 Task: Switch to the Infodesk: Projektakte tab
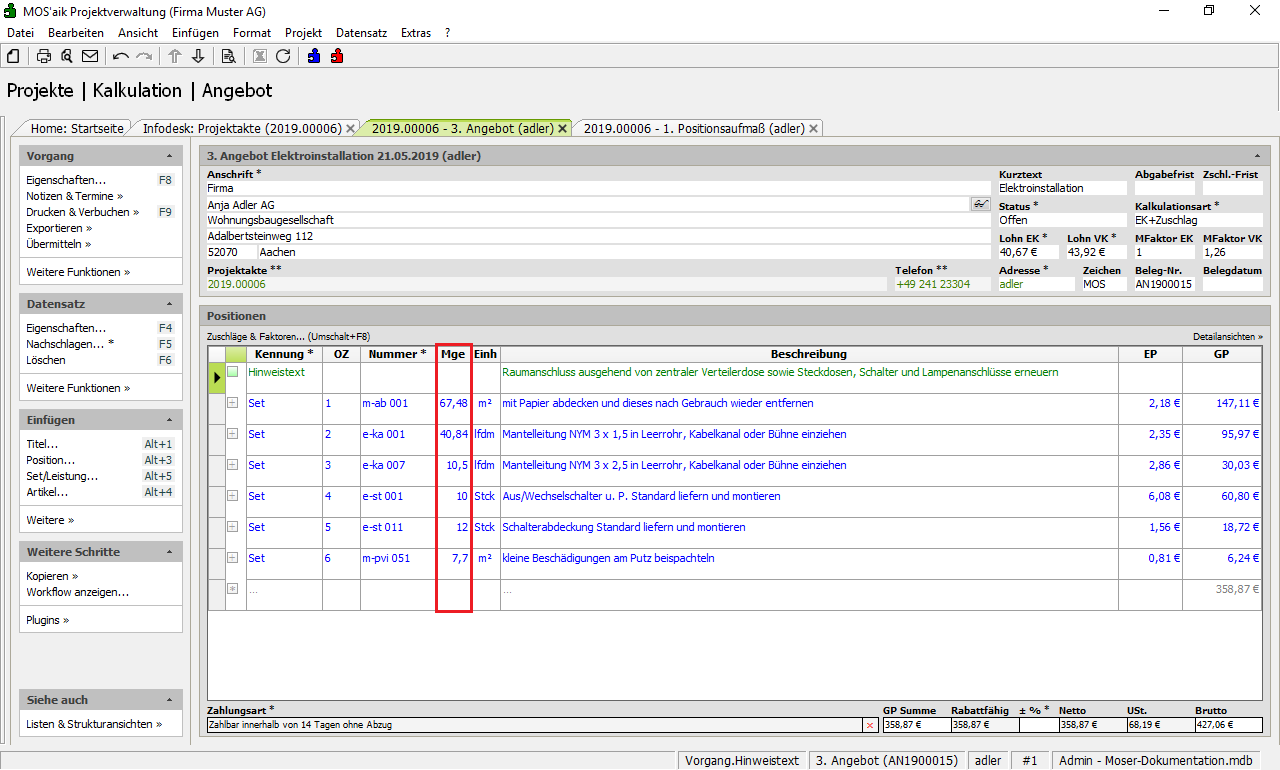[241, 128]
